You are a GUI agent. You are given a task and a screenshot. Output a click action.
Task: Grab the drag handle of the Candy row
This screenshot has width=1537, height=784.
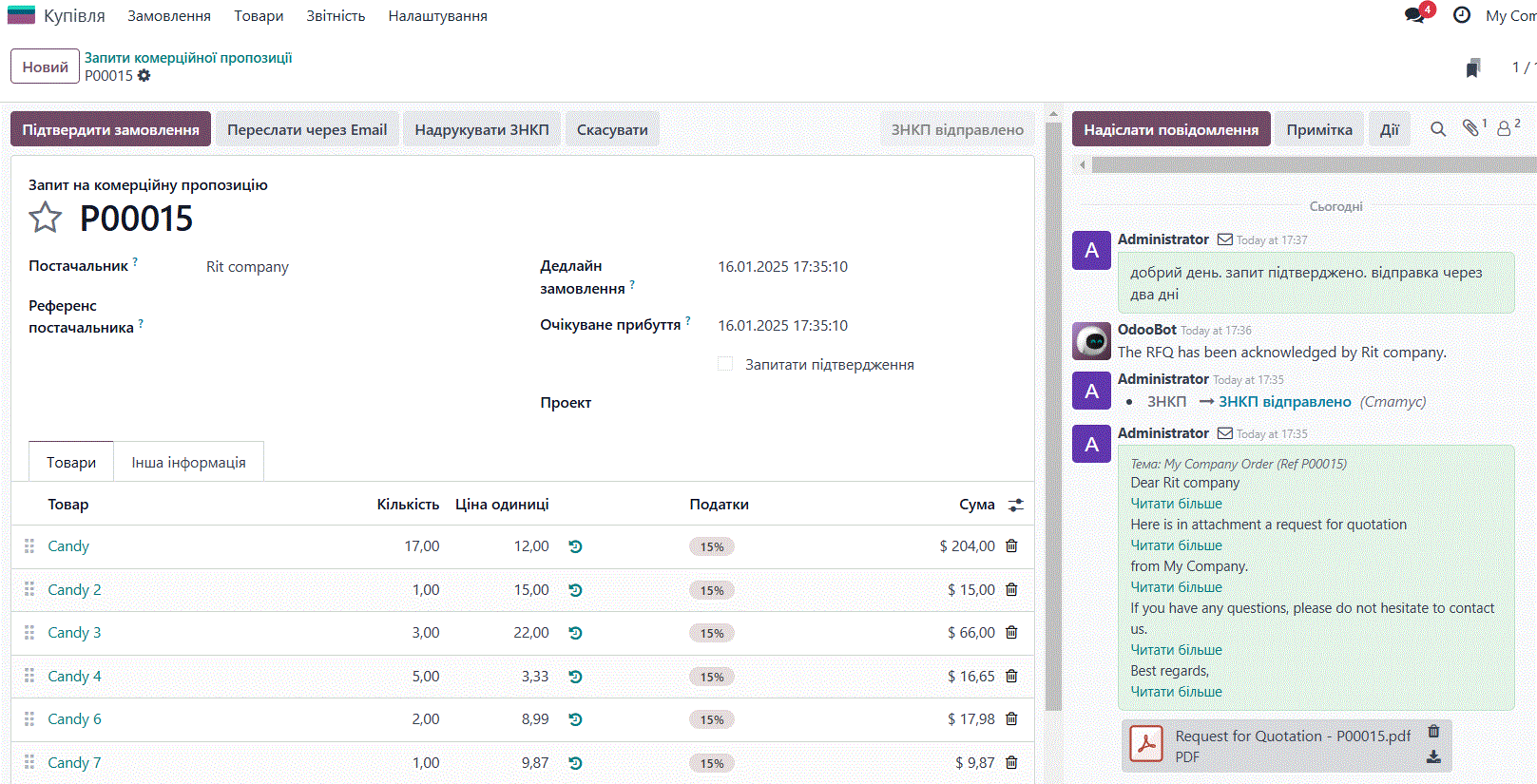[29, 546]
